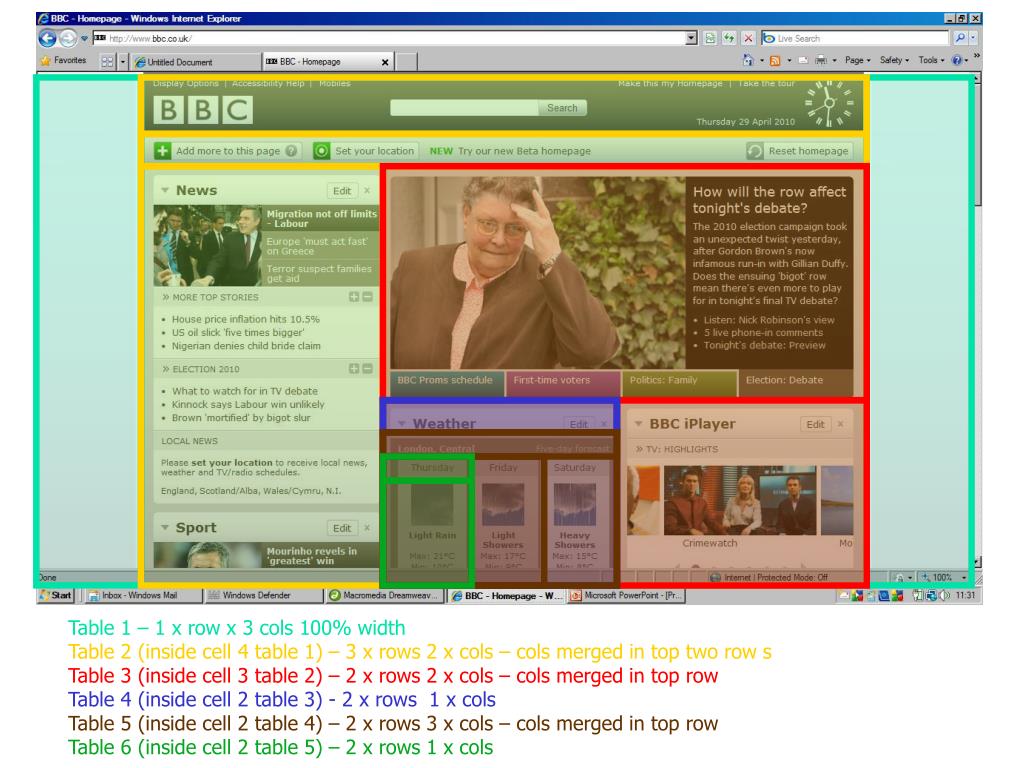The height and width of the screenshot is (768, 1024).
Task: Open the Quick Tabs dropdown arrow
Action: 122,61
